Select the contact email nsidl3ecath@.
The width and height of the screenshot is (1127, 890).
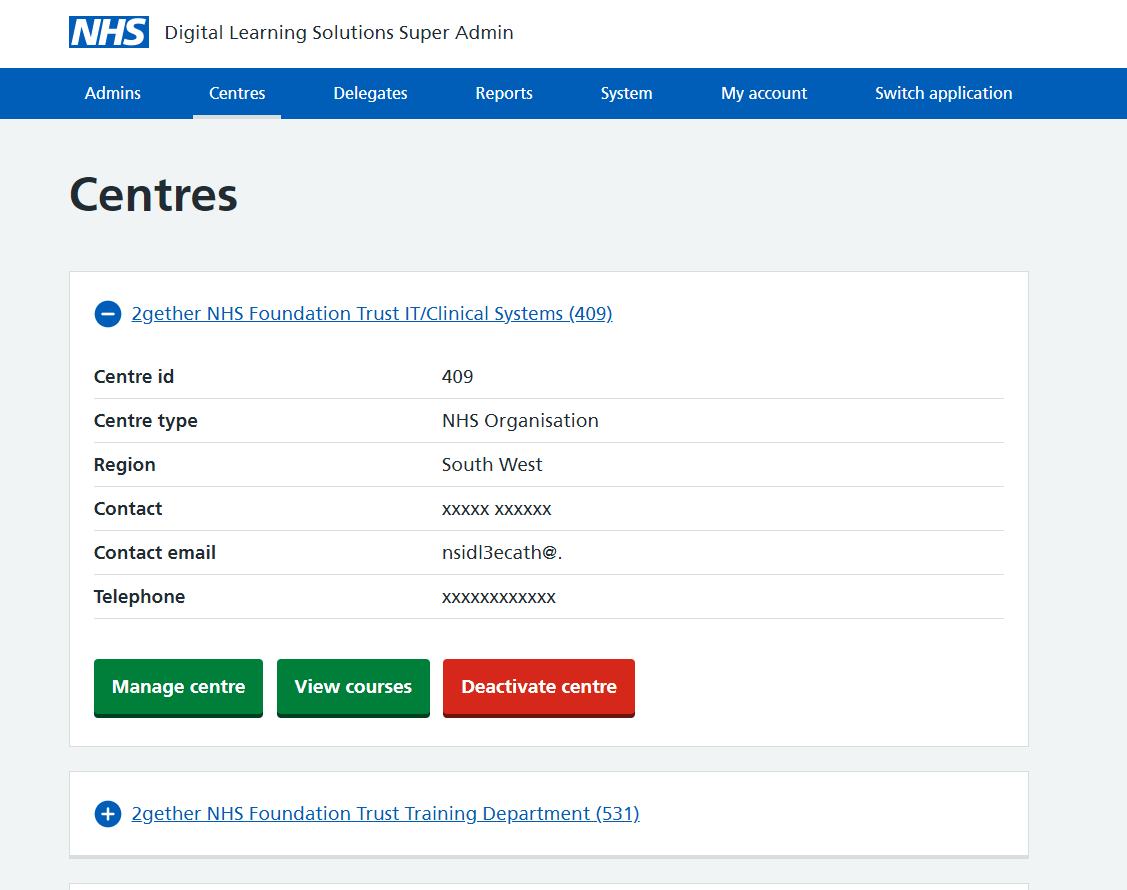coord(502,552)
